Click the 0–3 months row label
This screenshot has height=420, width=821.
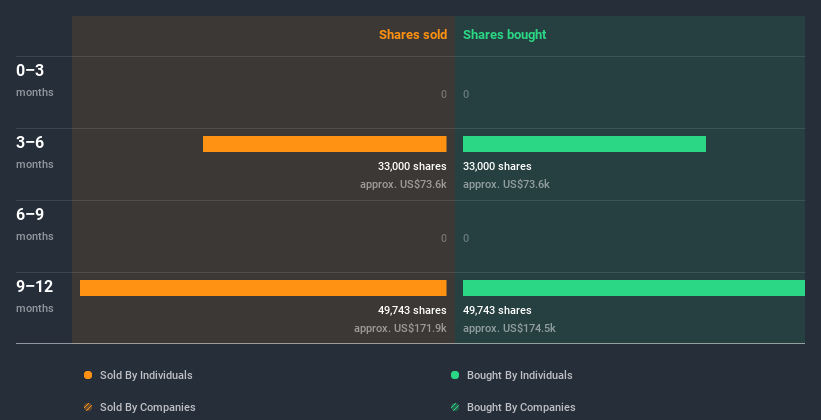(35, 80)
